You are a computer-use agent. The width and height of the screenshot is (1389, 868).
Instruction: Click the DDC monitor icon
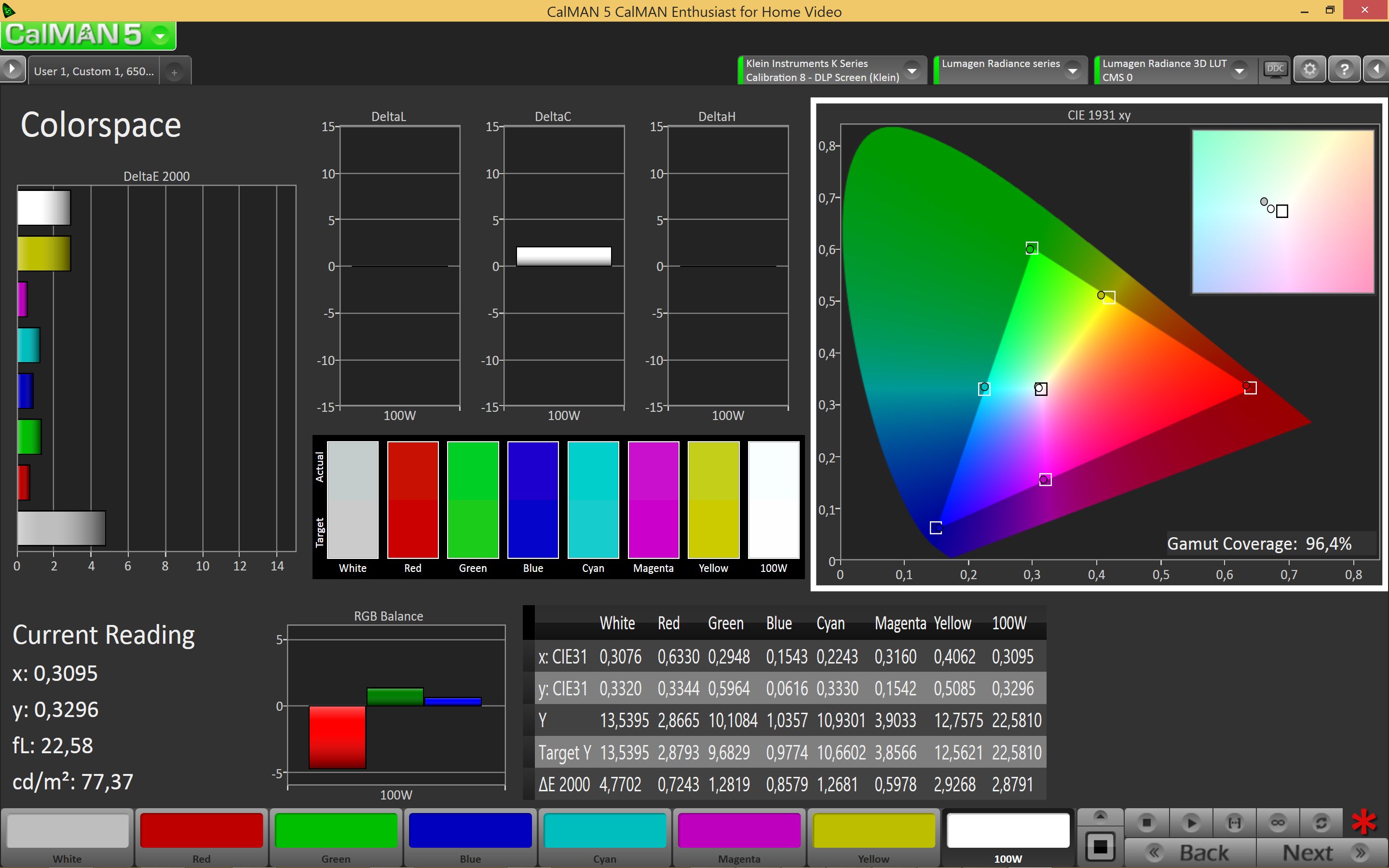point(1275,69)
